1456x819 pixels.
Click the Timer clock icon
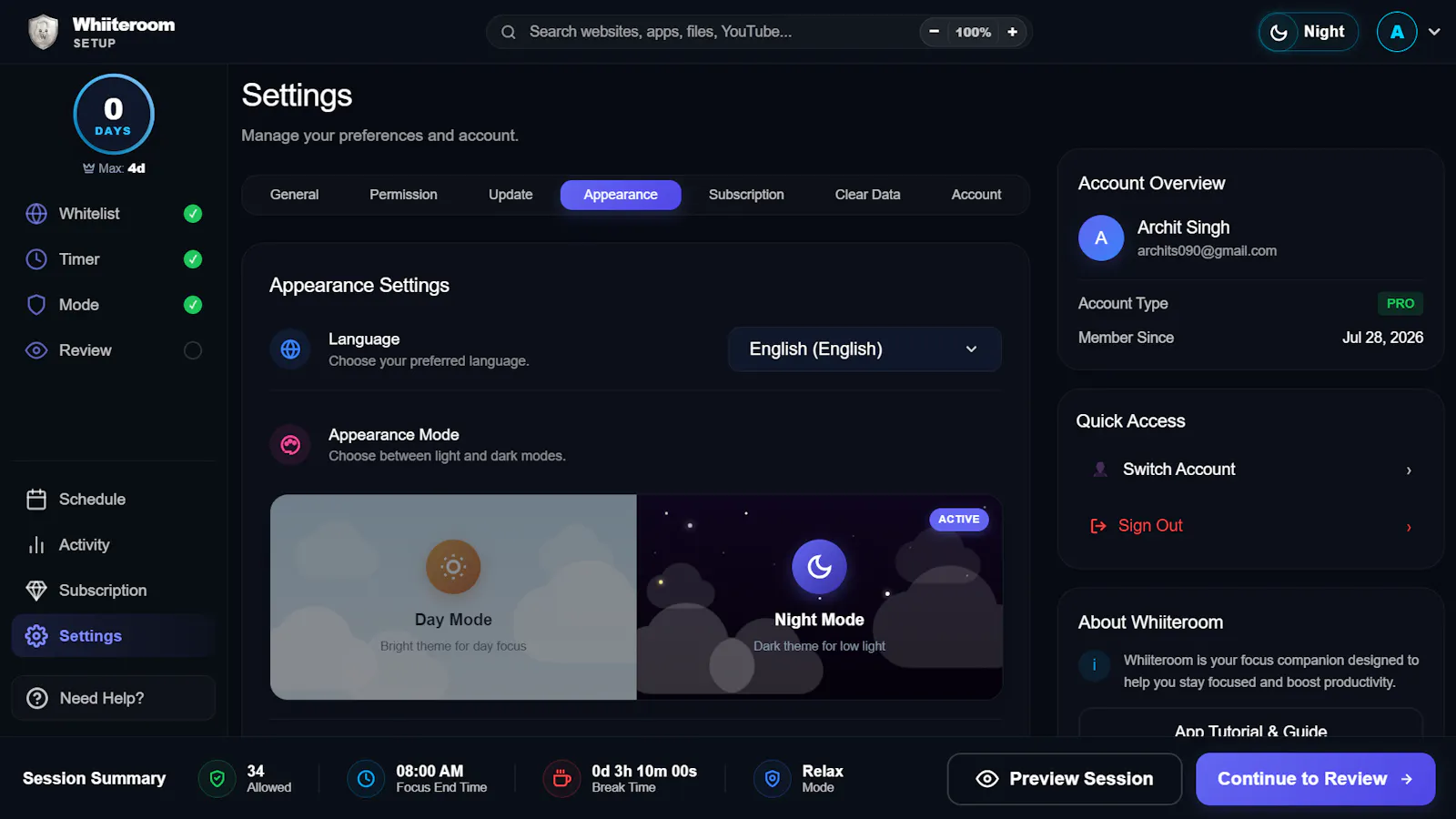point(36,259)
